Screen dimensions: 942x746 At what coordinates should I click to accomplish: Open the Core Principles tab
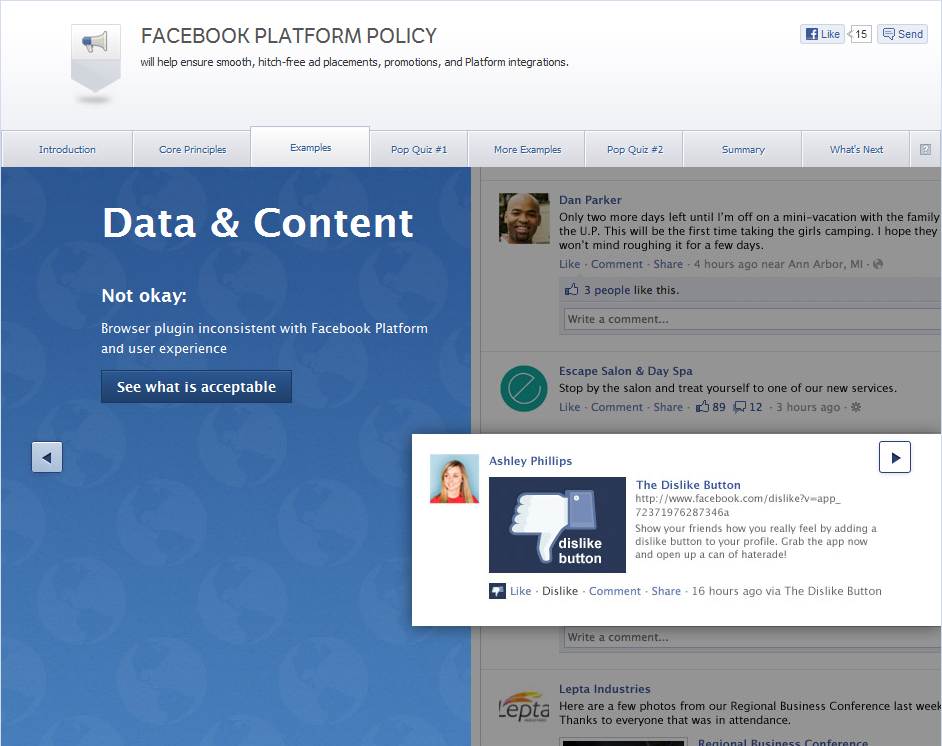pyautogui.click(x=192, y=149)
